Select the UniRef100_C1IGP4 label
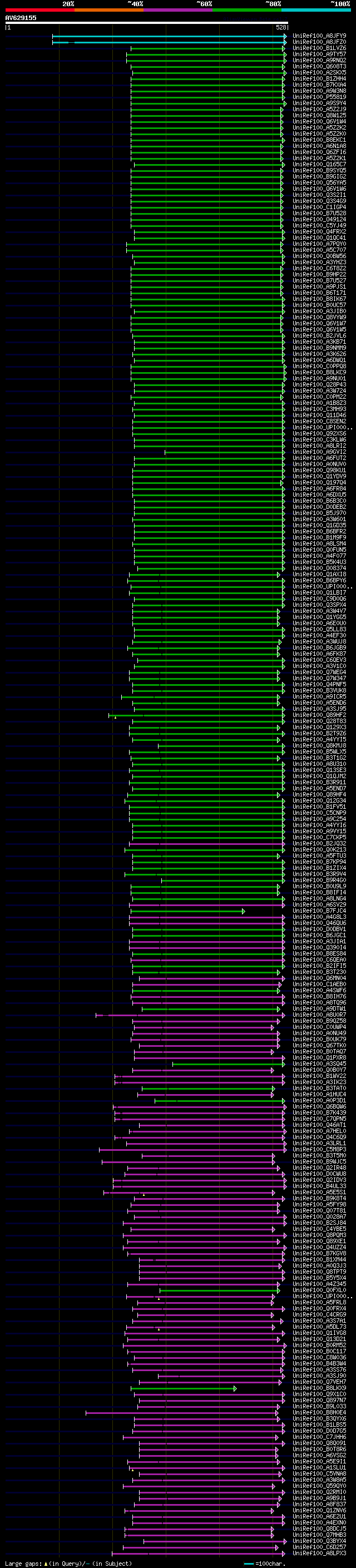Image resolution: width=356 pixels, height=1568 pixels. (319, 207)
